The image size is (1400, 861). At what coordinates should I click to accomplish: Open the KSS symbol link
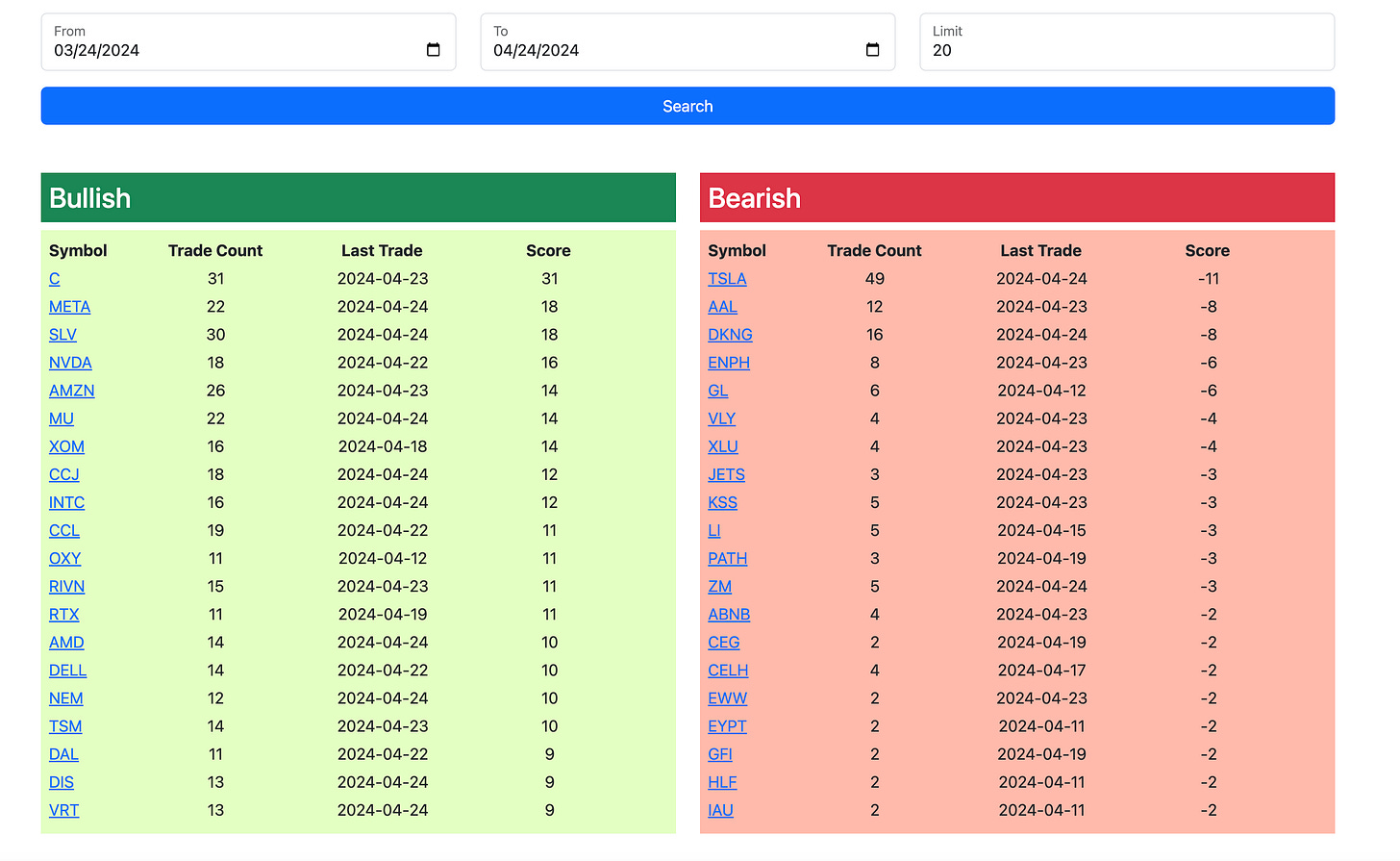coord(722,502)
